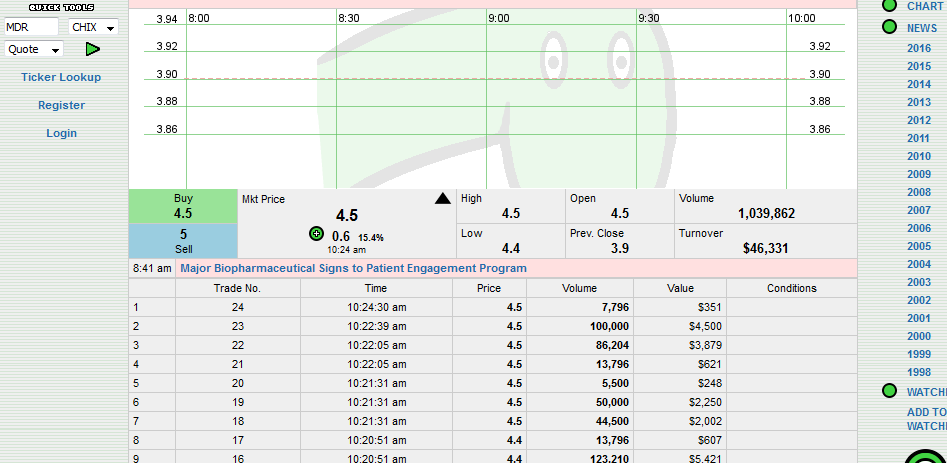This screenshot has width=947, height=463.
Task: Select news year 2003
Action: (919, 283)
